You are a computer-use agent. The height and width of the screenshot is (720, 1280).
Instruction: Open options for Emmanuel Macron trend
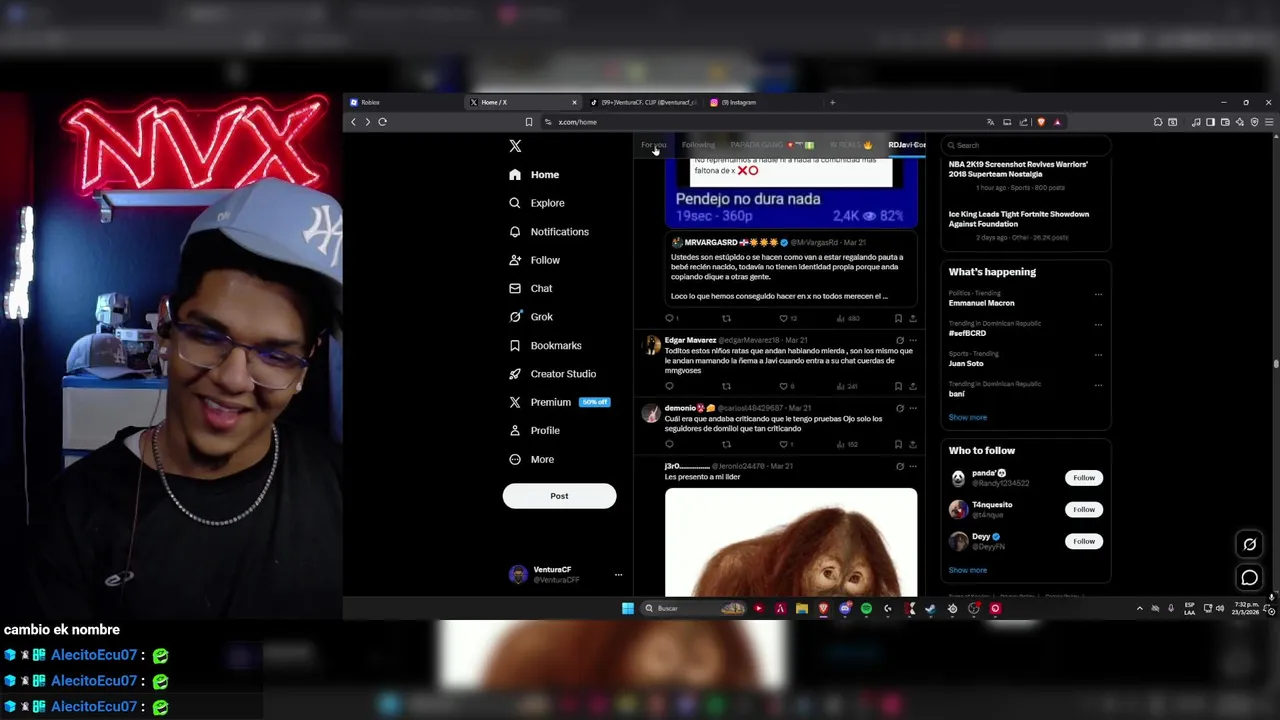point(1098,295)
